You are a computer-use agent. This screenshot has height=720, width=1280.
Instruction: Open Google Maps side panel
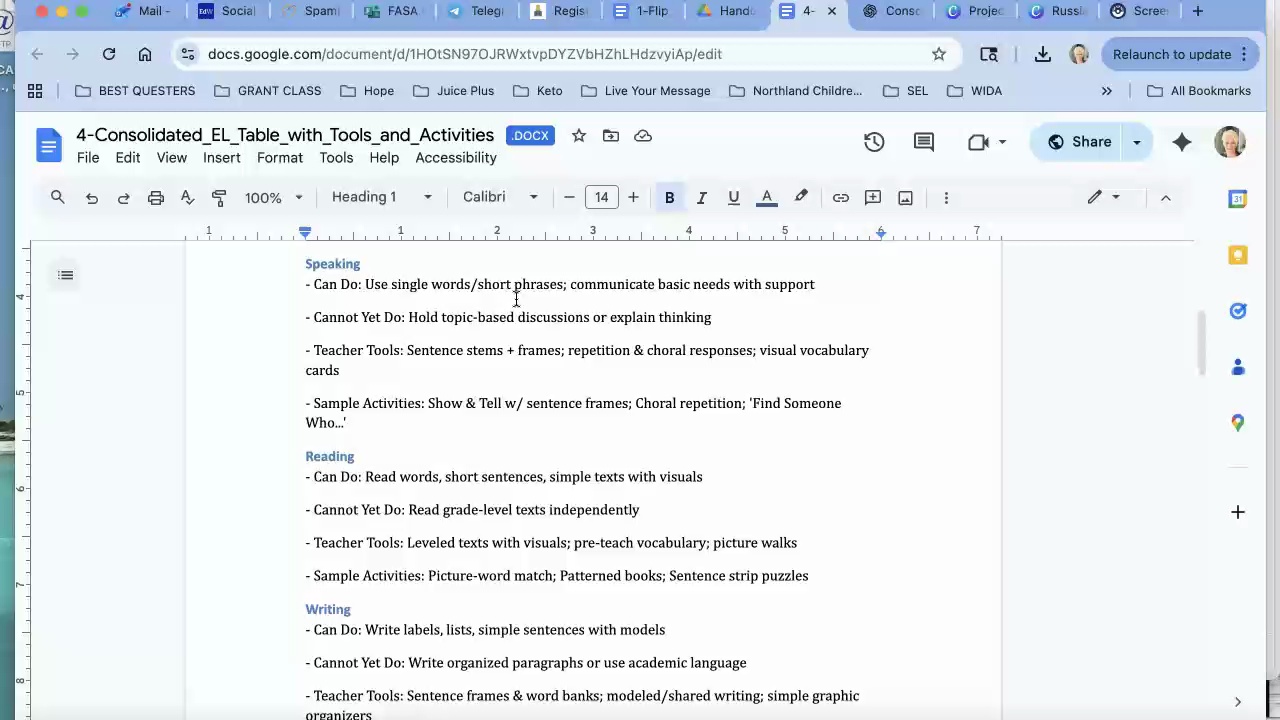(1238, 423)
